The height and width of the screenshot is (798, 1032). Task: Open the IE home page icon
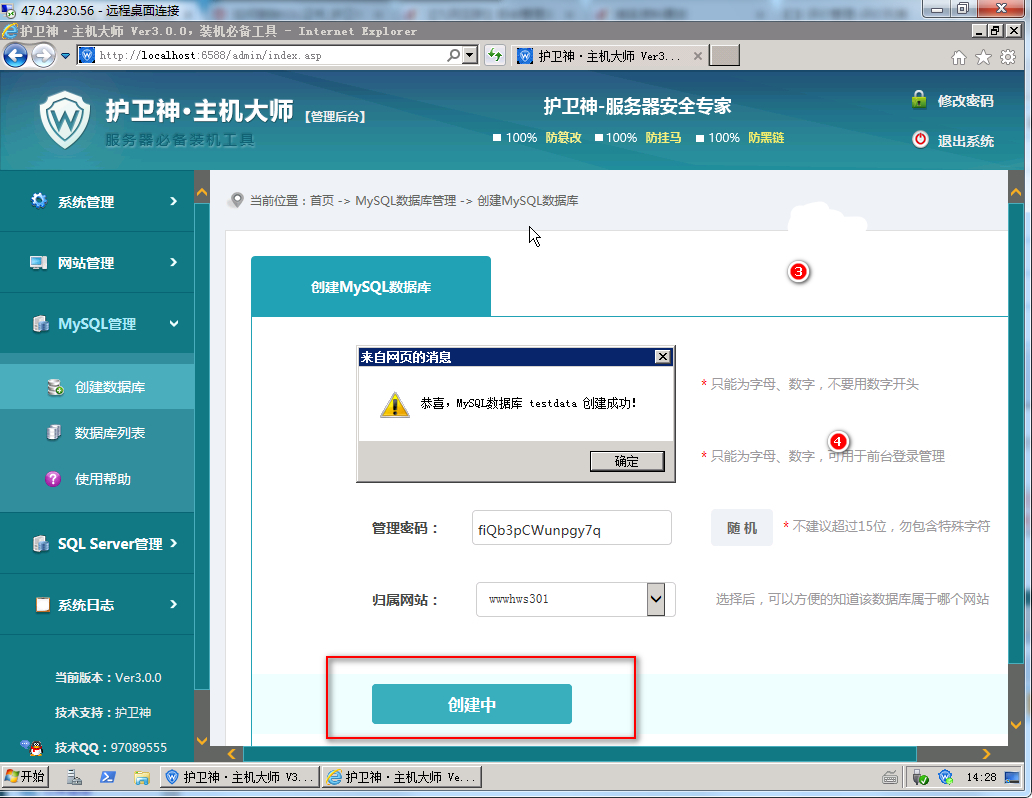coord(959,57)
